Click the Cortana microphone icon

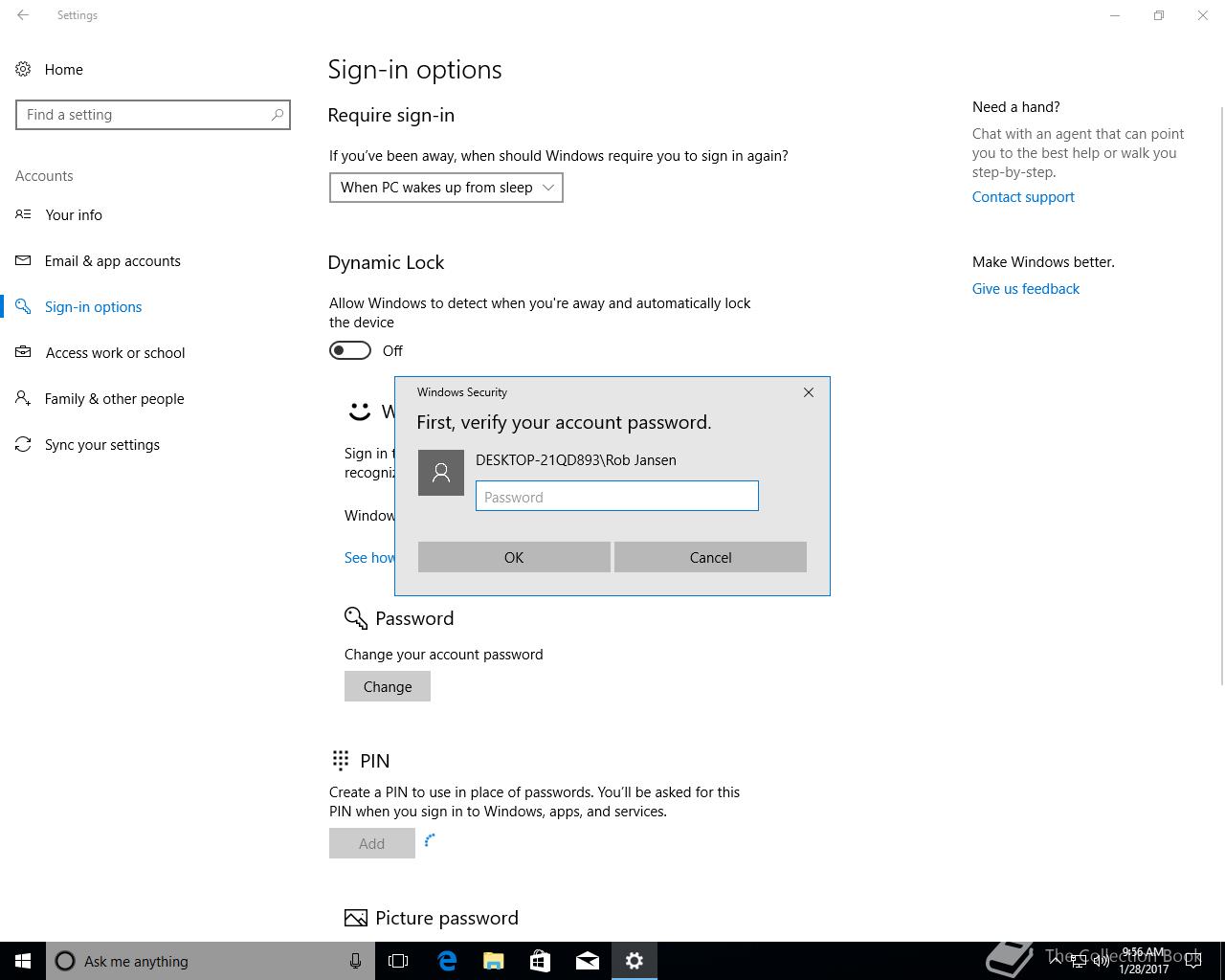(355, 961)
